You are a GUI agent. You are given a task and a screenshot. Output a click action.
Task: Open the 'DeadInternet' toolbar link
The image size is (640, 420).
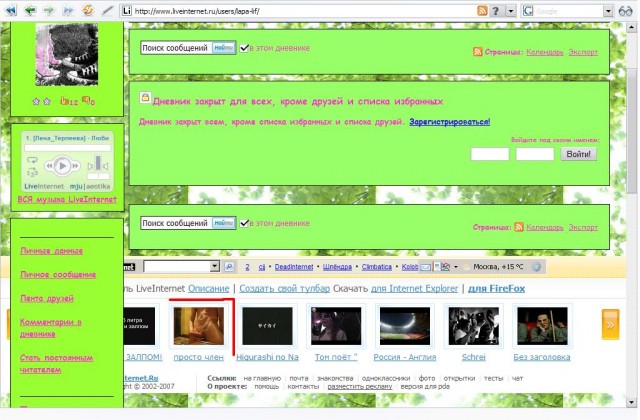click(294, 267)
